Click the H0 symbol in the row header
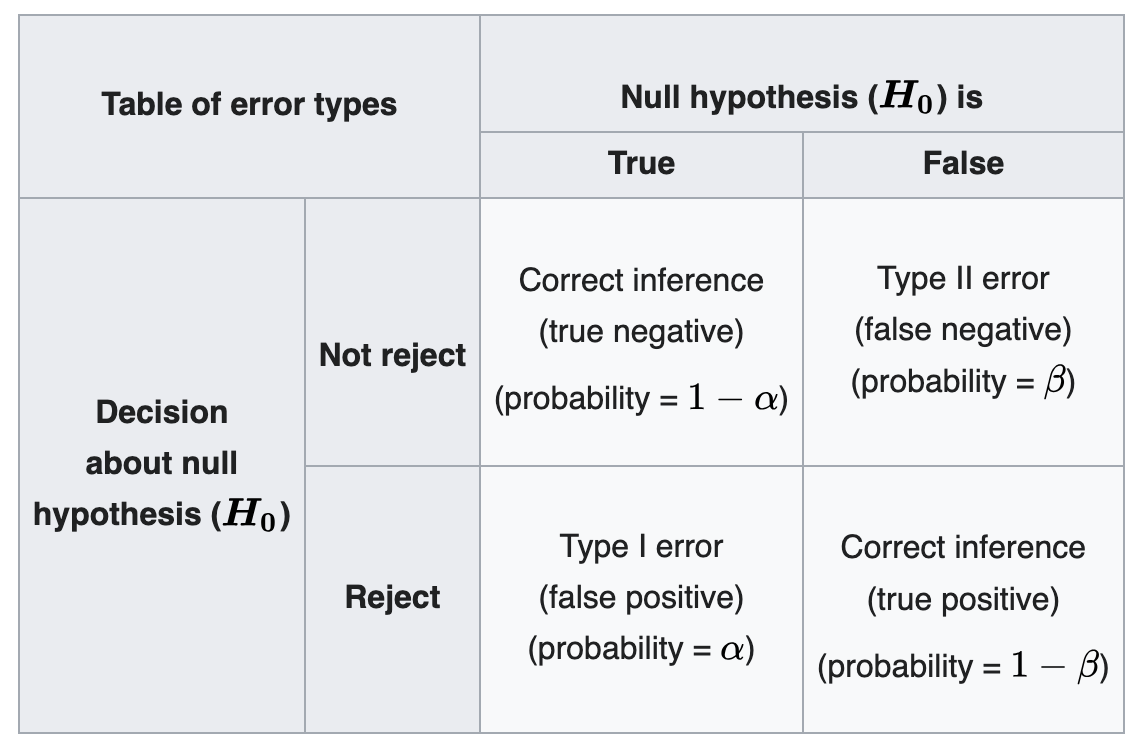 (252, 516)
